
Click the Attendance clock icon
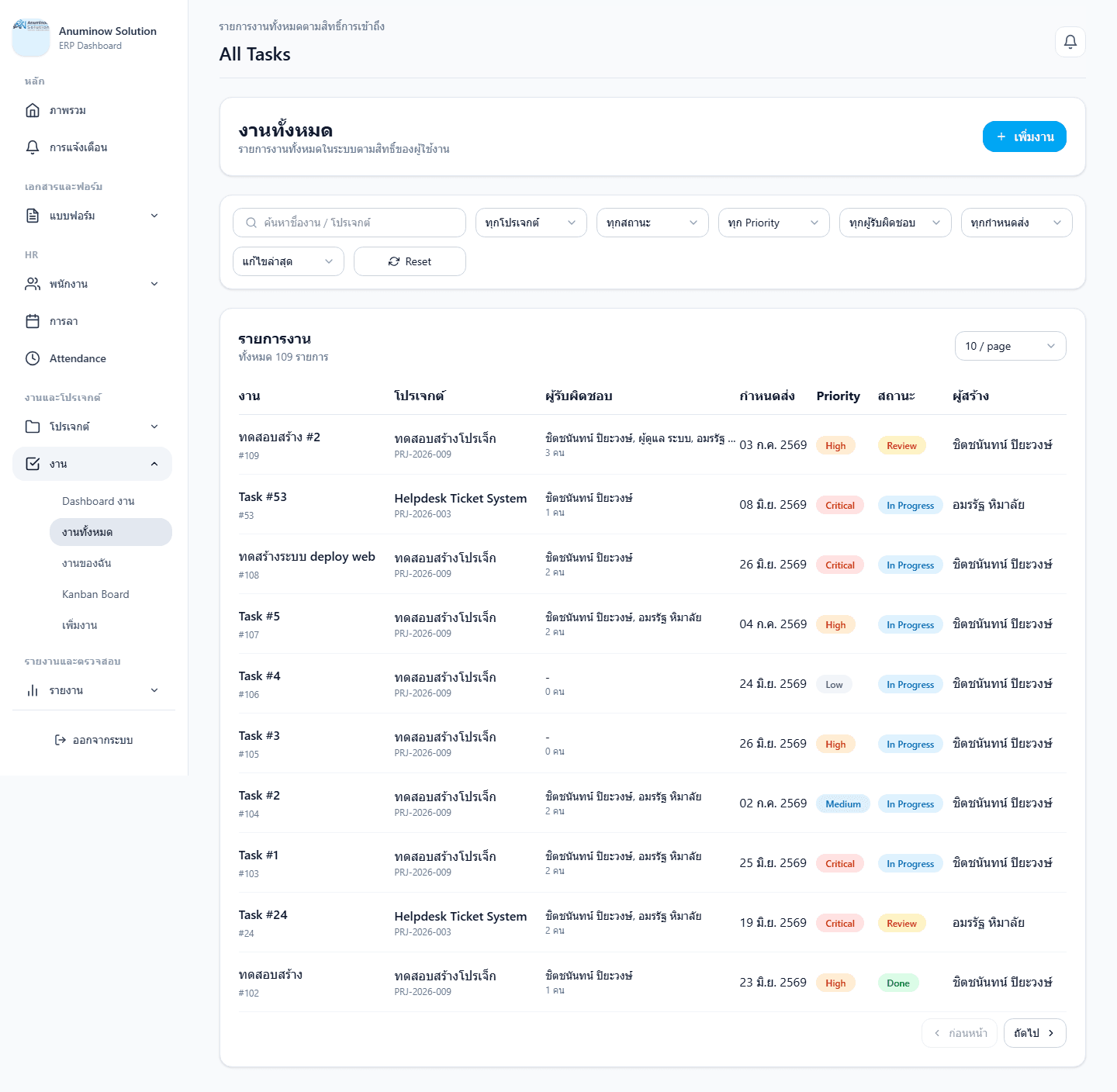click(x=33, y=358)
